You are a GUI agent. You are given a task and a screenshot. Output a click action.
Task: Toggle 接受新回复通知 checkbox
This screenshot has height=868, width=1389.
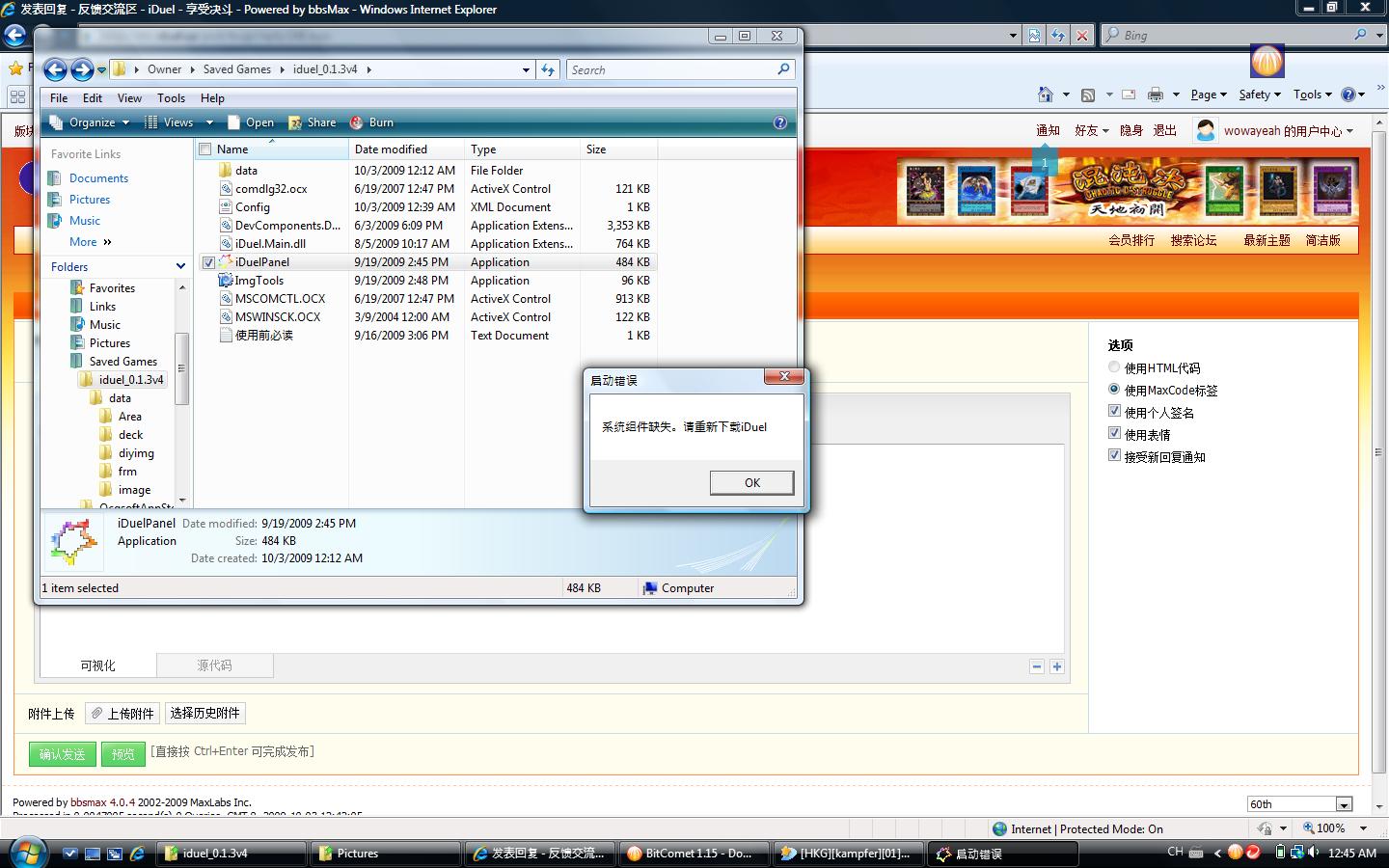[x=1114, y=455]
